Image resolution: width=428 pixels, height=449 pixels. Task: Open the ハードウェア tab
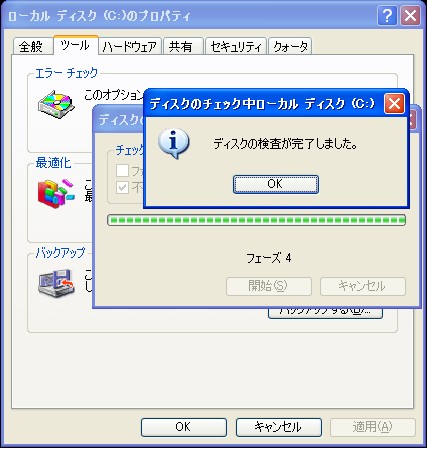[130, 46]
